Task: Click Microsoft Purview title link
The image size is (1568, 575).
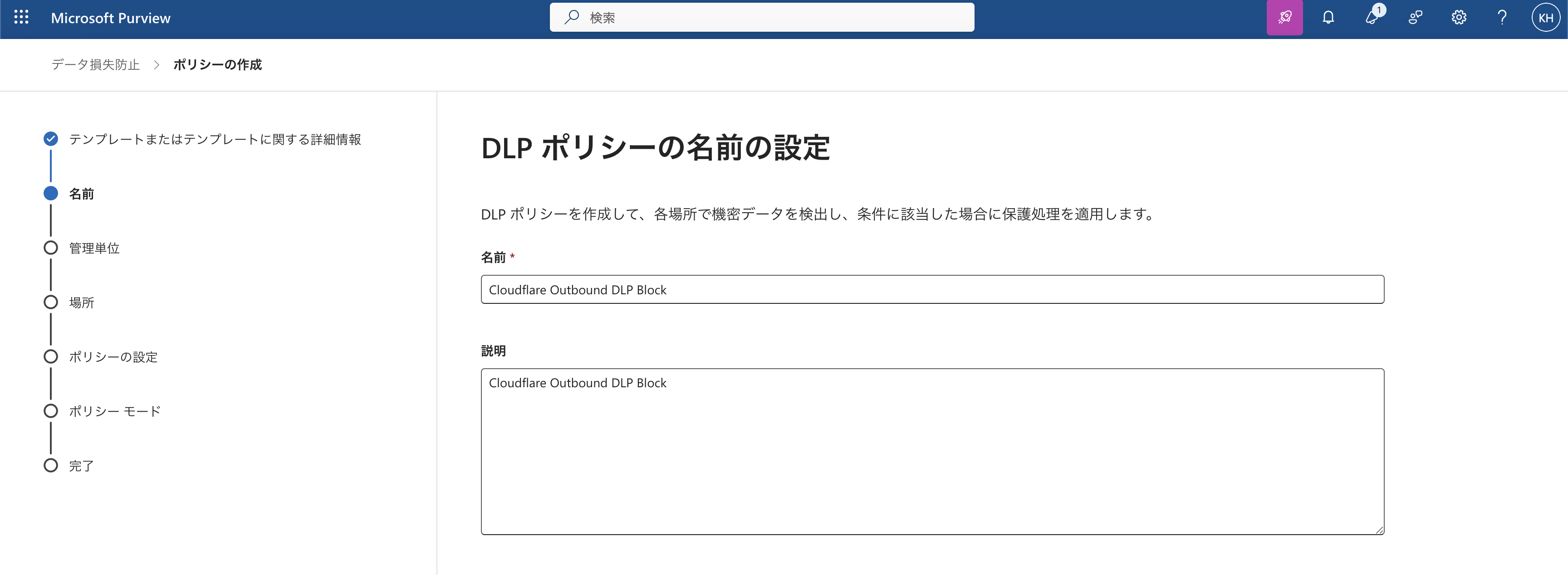Action: [x=111, y=18]
